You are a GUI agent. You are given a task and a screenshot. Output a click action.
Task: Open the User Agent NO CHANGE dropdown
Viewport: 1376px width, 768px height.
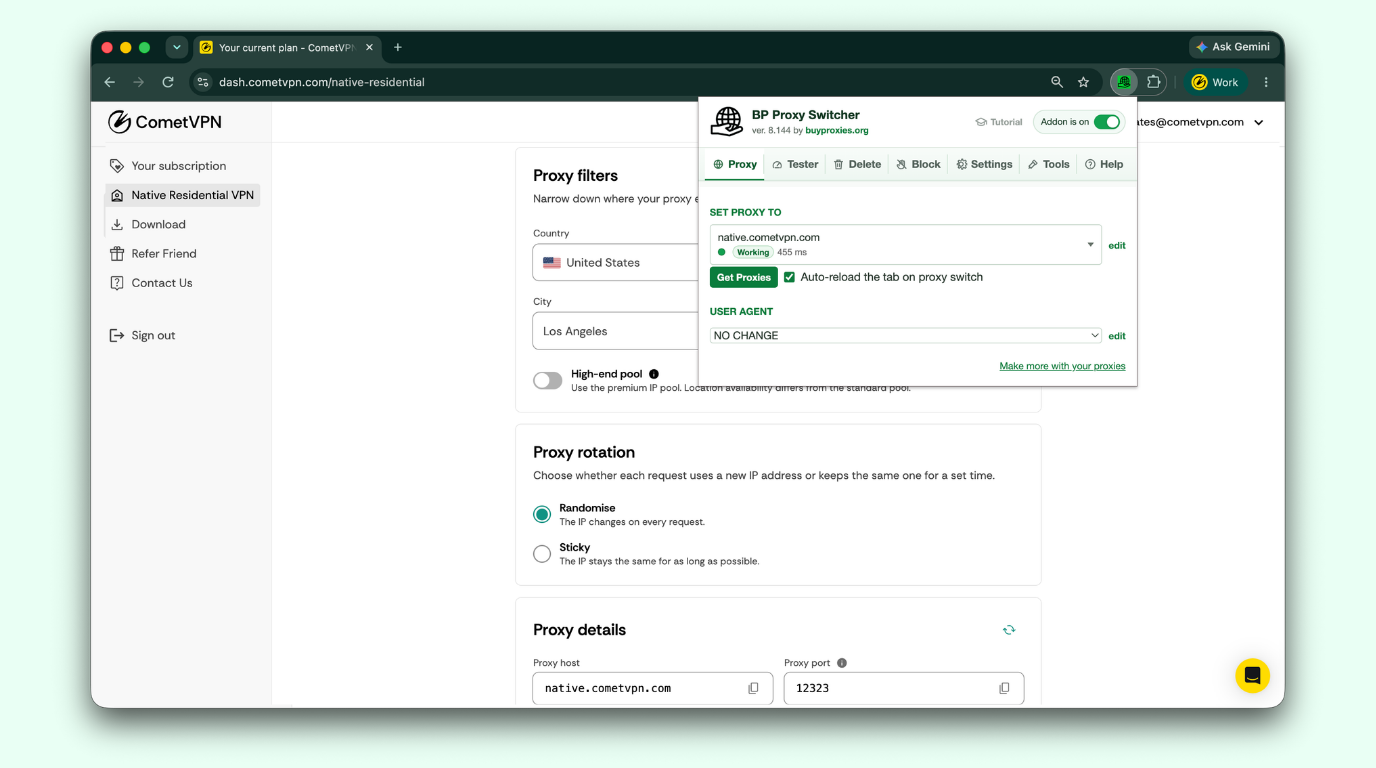(x=906, y=336)
